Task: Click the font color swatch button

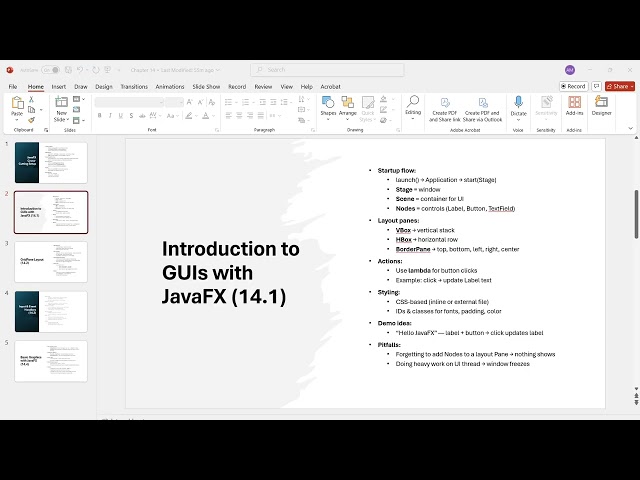Action: (206, 116)
